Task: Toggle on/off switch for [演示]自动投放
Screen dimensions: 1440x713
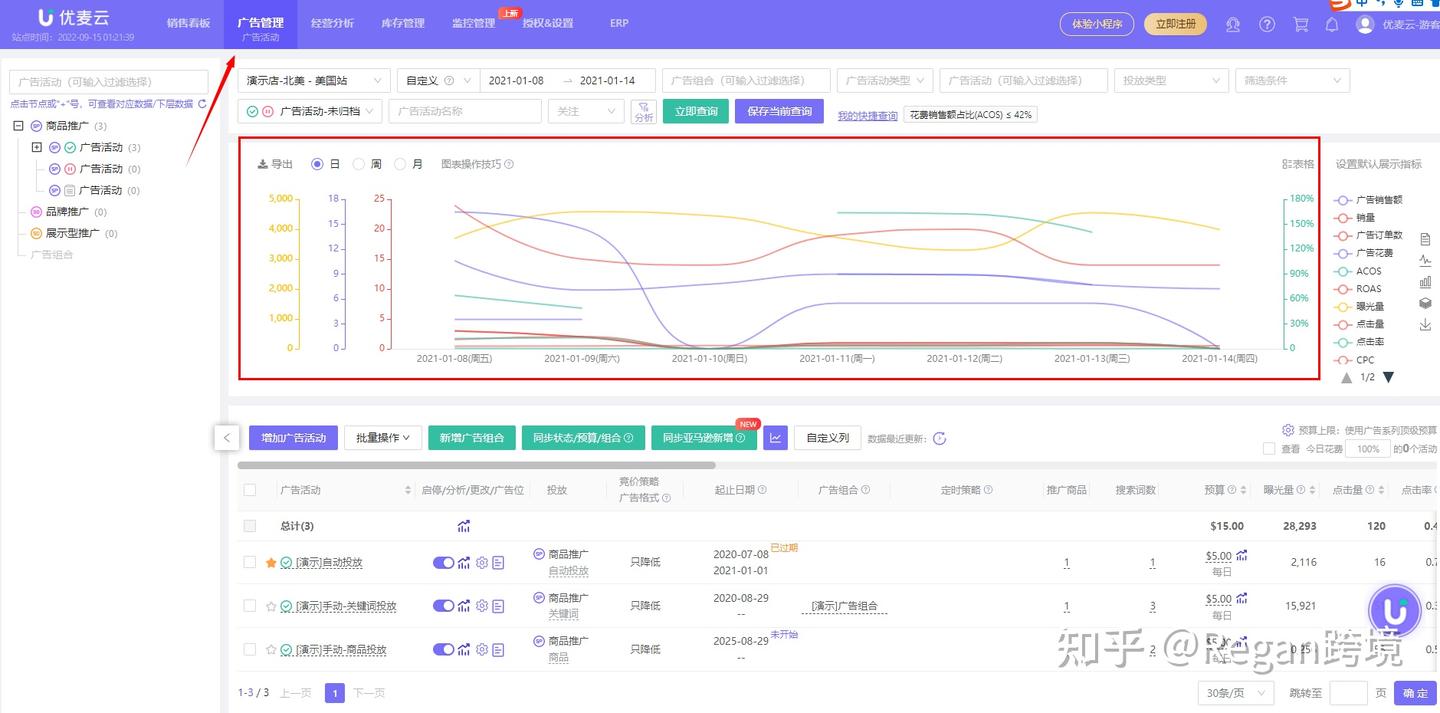Action: [443, 563]
